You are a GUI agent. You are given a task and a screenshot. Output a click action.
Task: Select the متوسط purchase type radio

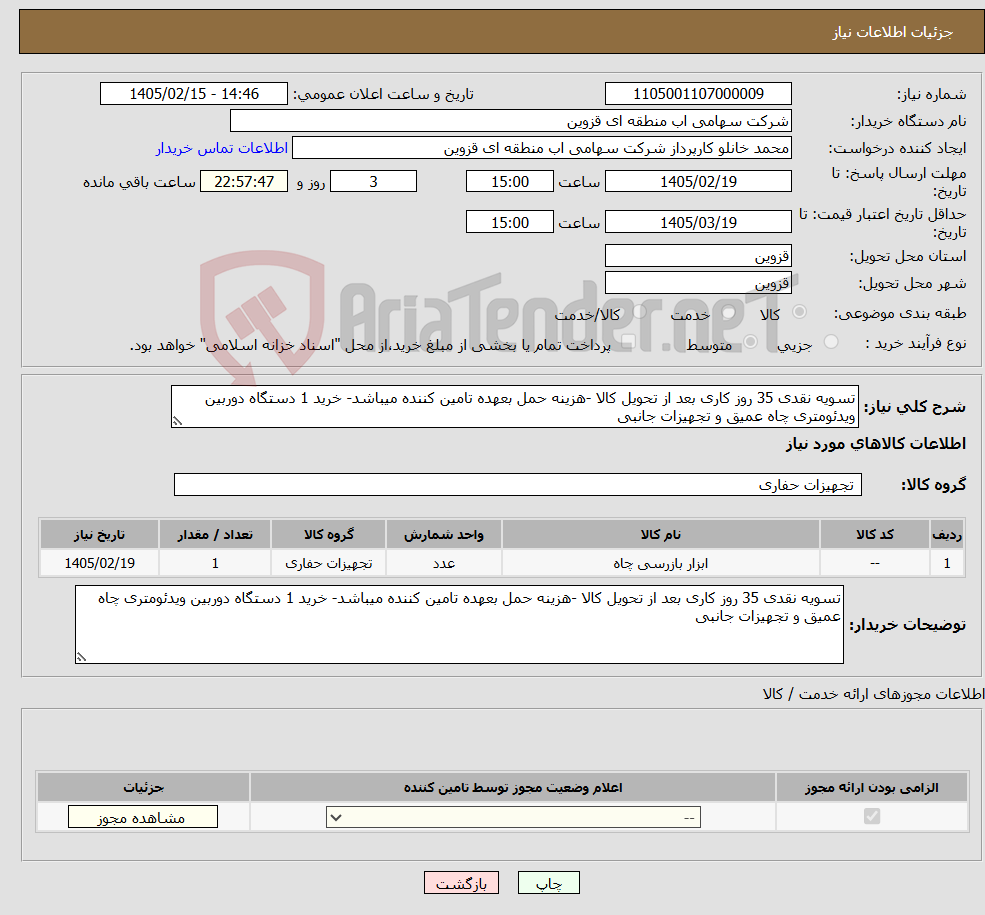pos(750,342)
